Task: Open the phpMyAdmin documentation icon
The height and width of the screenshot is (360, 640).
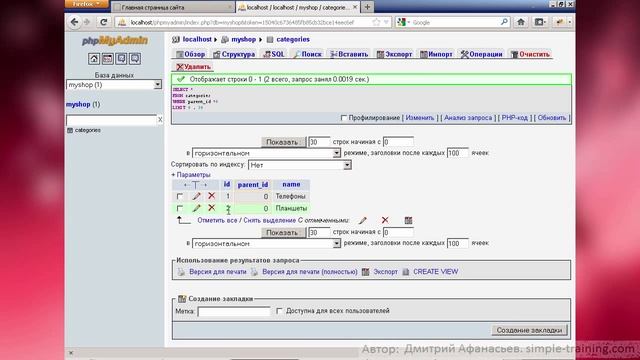Action: (x=121, y=59)
